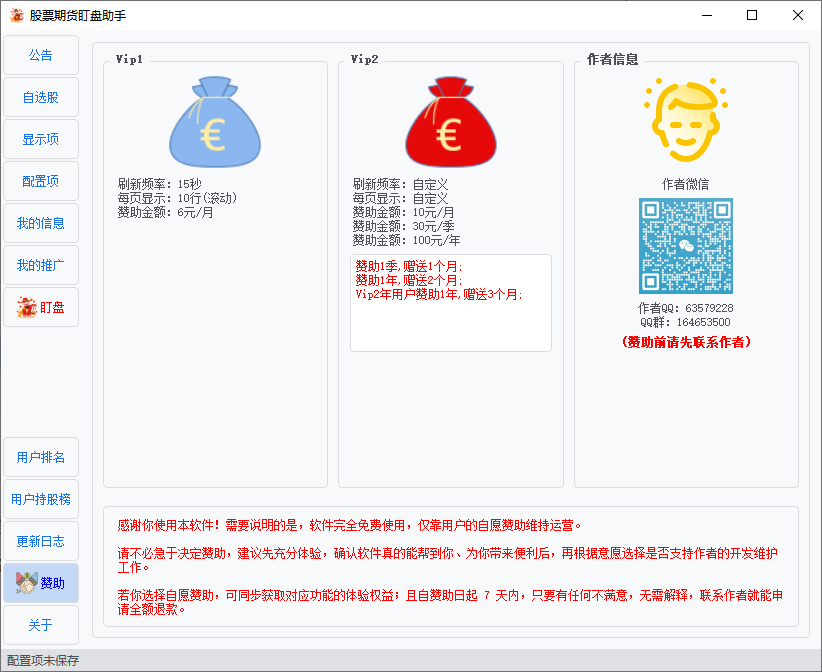This screenshot has height=672, width=822.
Task: Open the 显示项 section
Action: (41, 139)
